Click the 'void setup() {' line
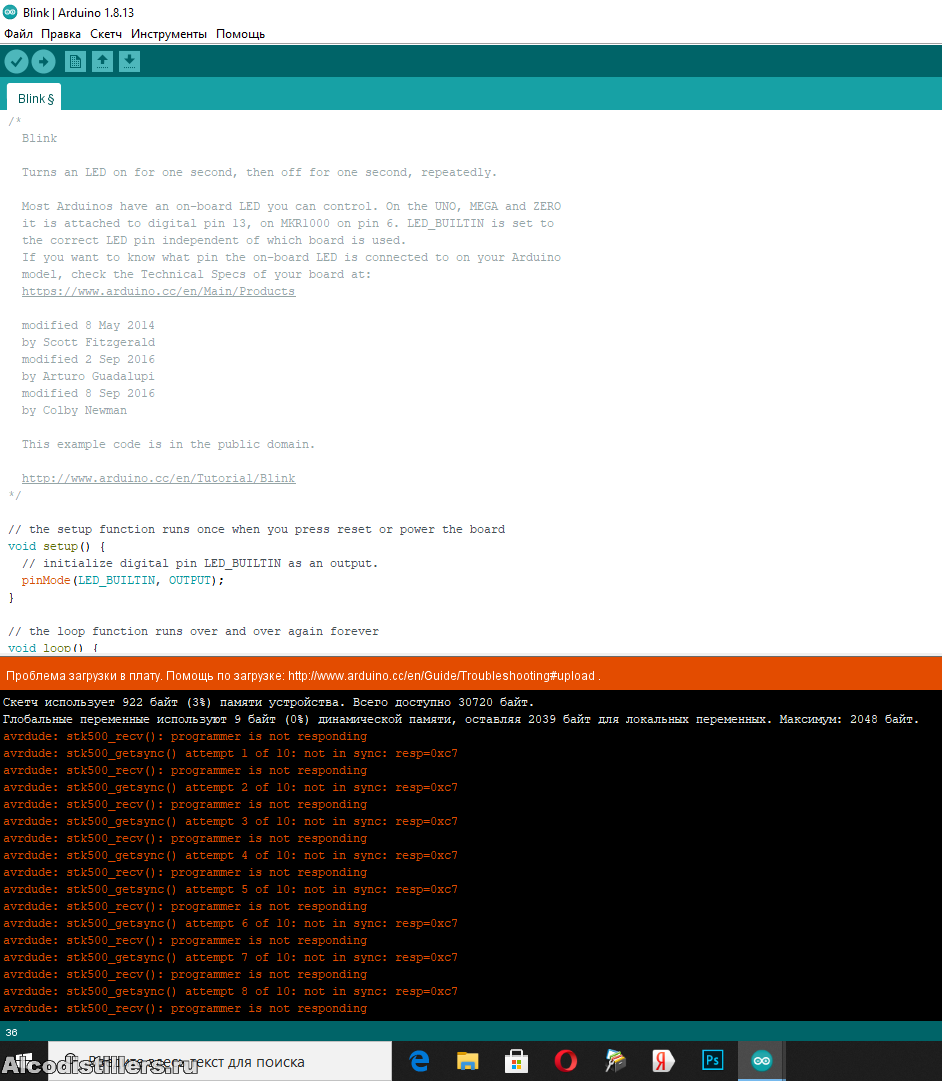942x1081 pixels. [x=57, y=546]
